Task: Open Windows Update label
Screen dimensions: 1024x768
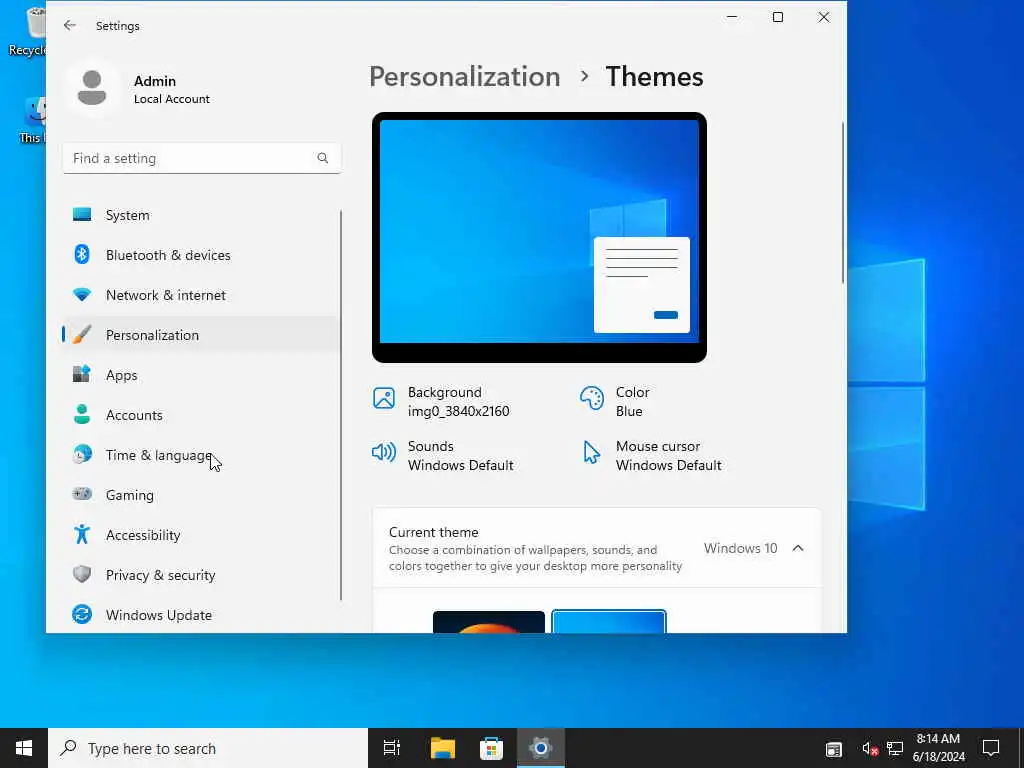Action: 159,615
